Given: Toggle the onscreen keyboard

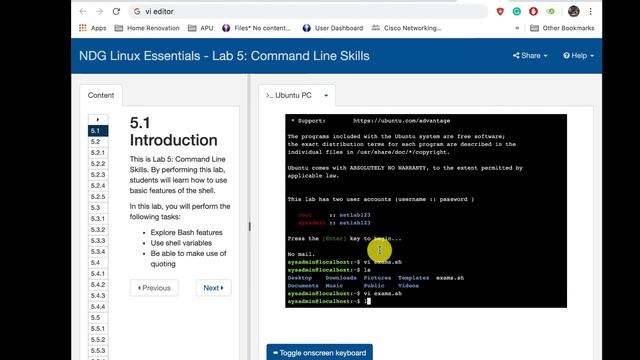Looking at the screenshot, I should pos(320,352).
